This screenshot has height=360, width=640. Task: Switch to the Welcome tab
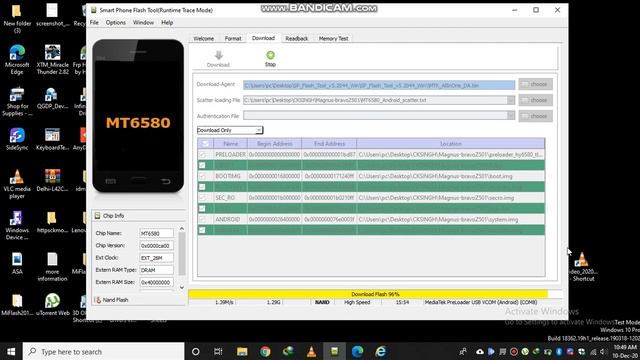pos(203,38)
